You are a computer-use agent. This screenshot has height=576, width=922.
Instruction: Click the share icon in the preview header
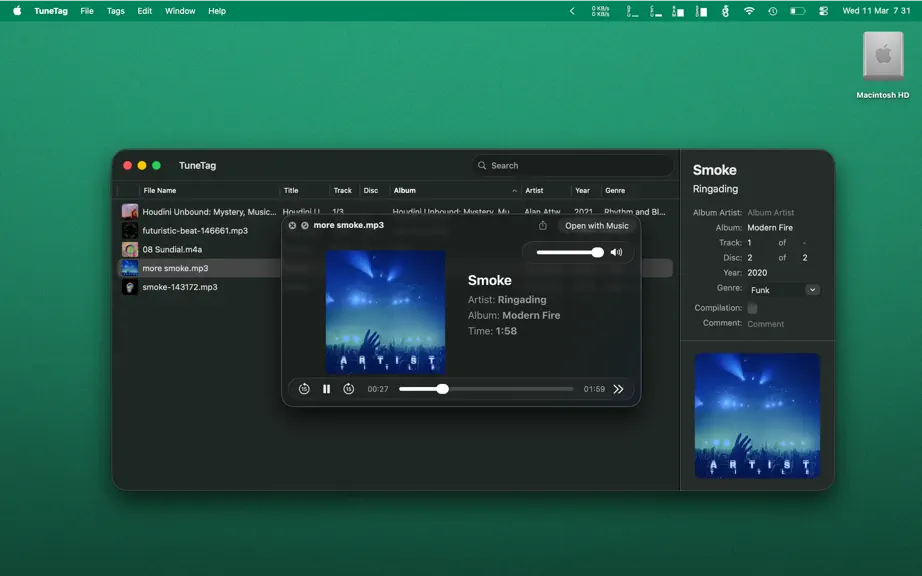pyautogui.click(x=543, y=226)
